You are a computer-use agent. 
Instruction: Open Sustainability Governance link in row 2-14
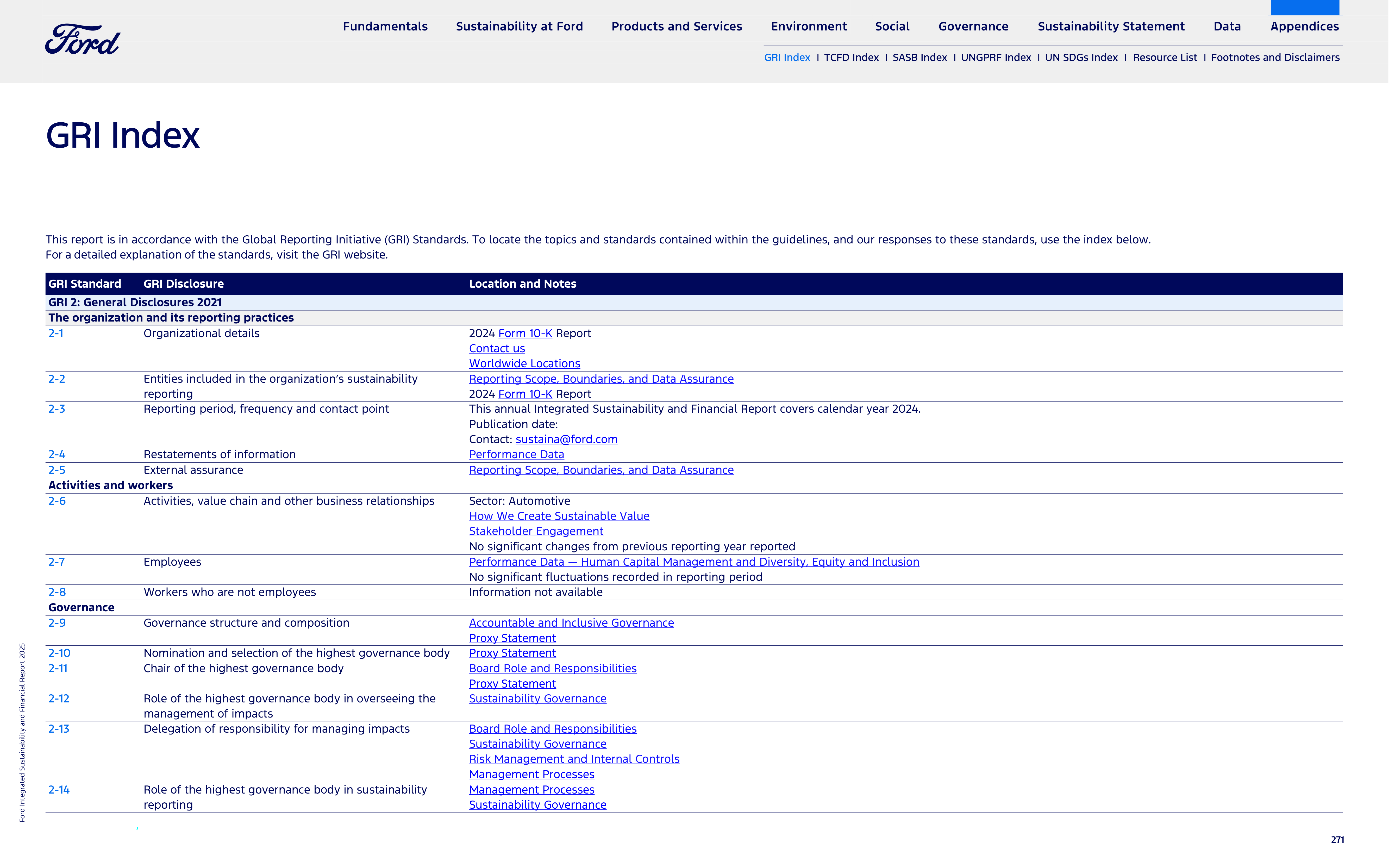(x=537, y=805)
